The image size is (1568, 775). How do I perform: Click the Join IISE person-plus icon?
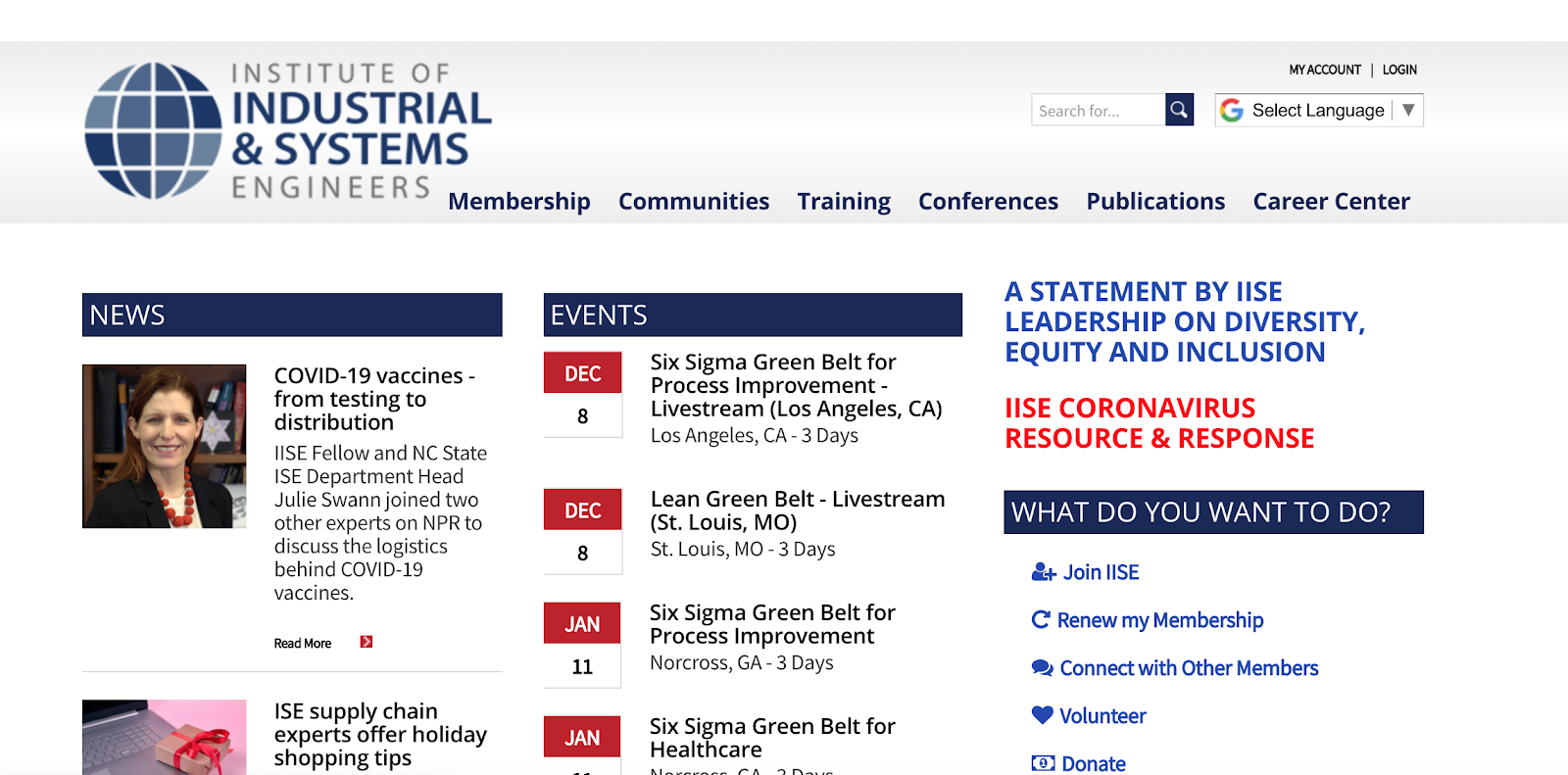[x=1044, y=572]
